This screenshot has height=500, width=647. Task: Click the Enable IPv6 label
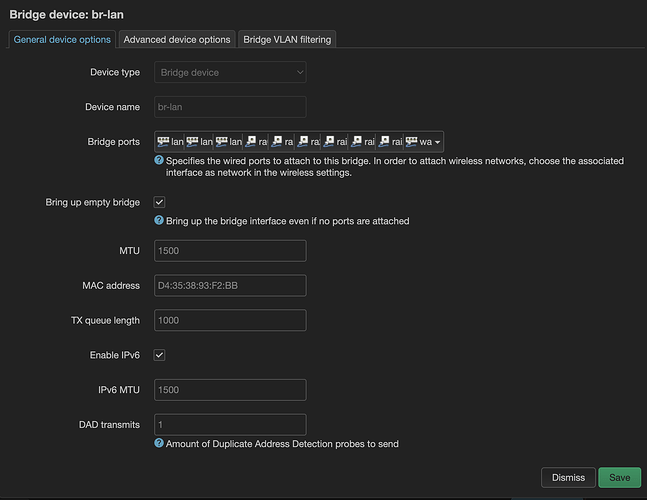pyautogui.click(x=115, y=355)
